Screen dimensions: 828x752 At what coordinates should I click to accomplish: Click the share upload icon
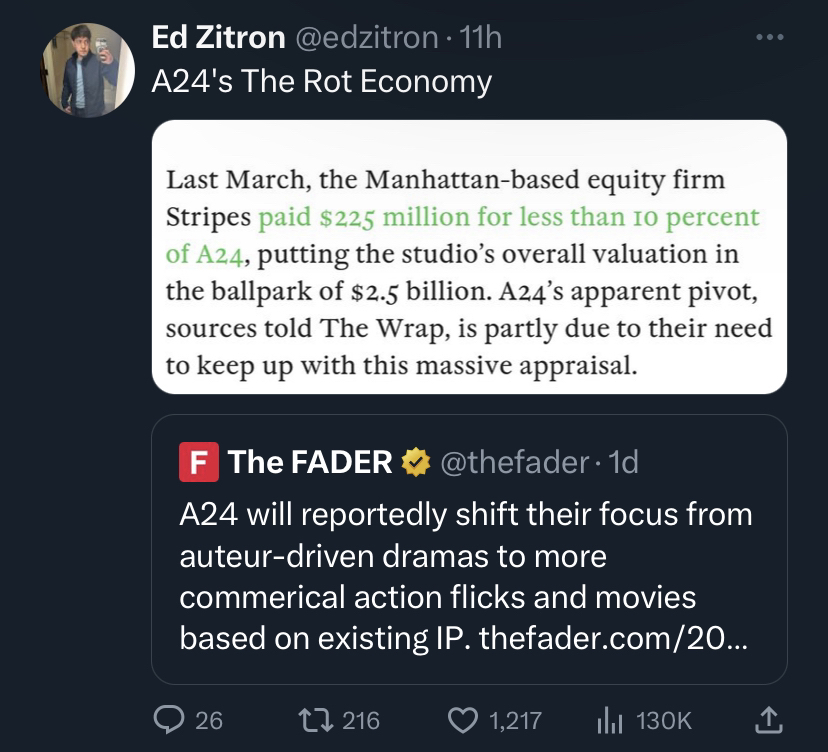point(768,720)
